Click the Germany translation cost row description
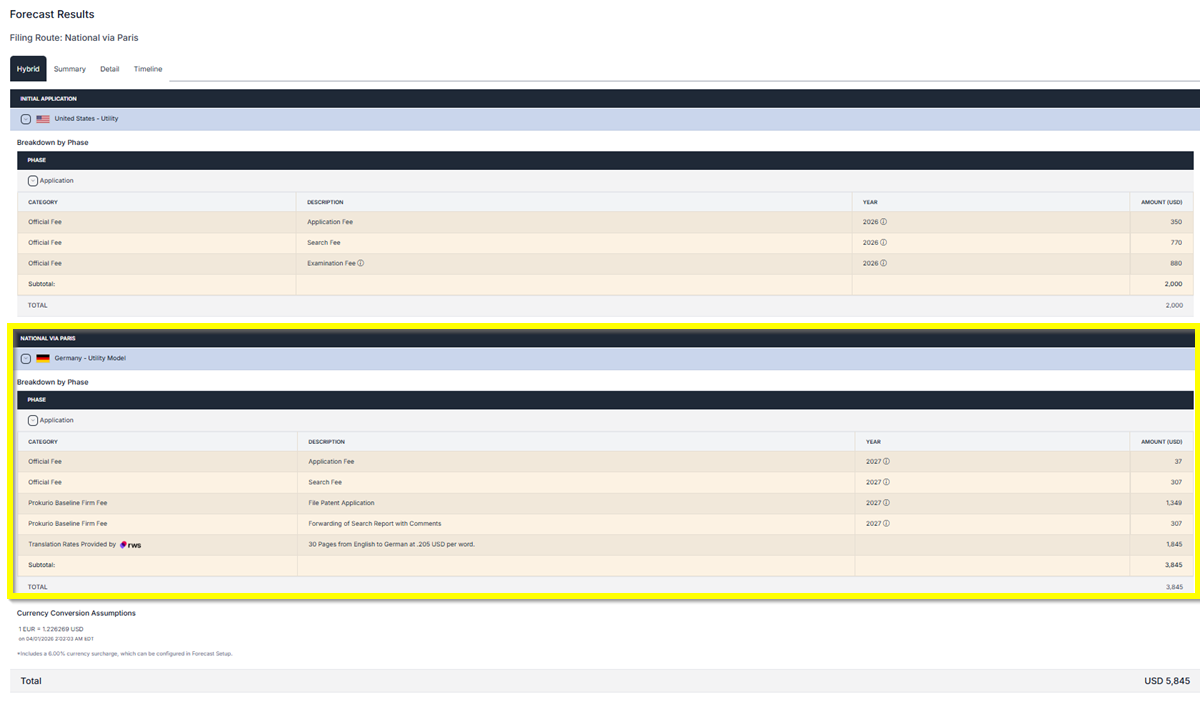The width and height of the screenshot is (1200, 701). [392, 544]
